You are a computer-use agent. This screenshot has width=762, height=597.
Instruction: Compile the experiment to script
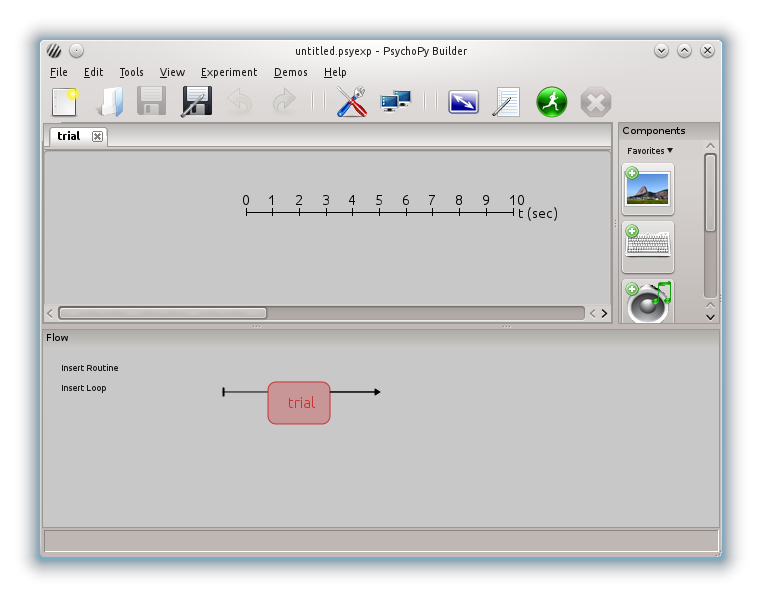507,102
